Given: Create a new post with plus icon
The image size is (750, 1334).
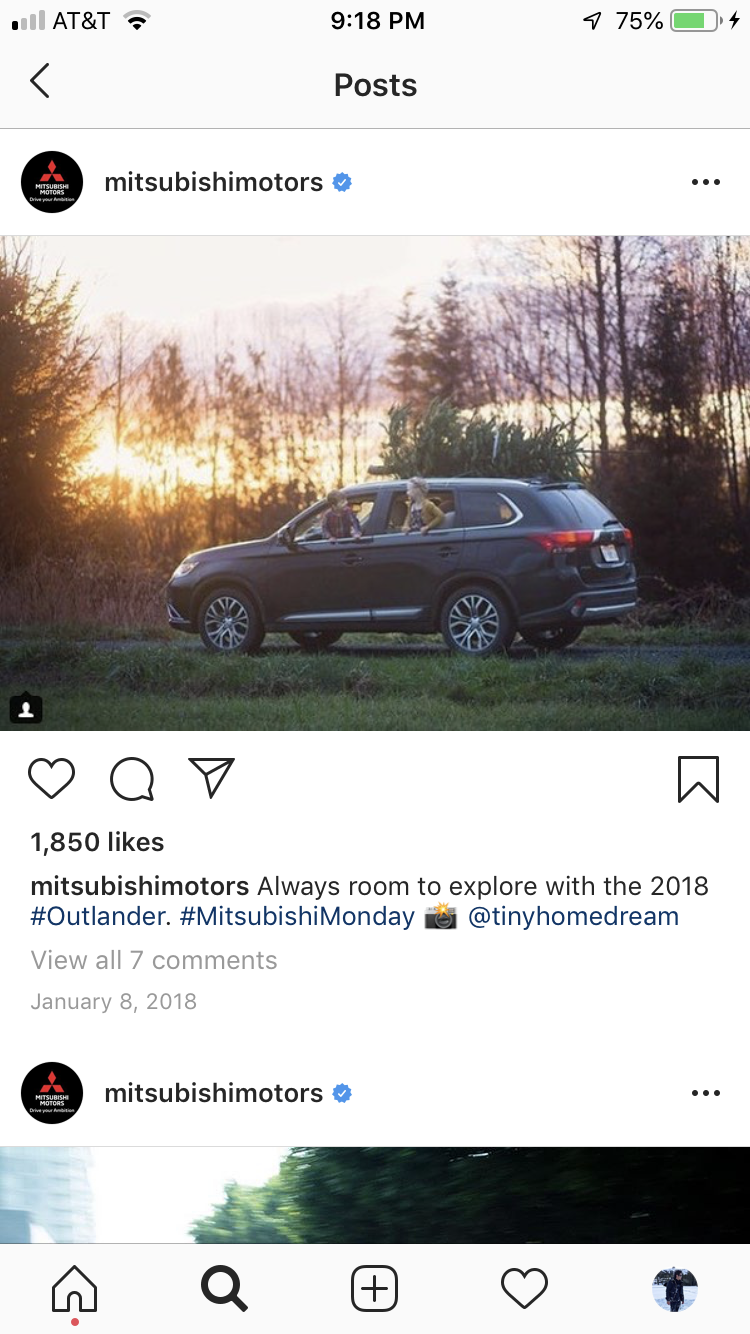Looking at the screenshot, I should pyautogui.click(x=374, y=1288).
